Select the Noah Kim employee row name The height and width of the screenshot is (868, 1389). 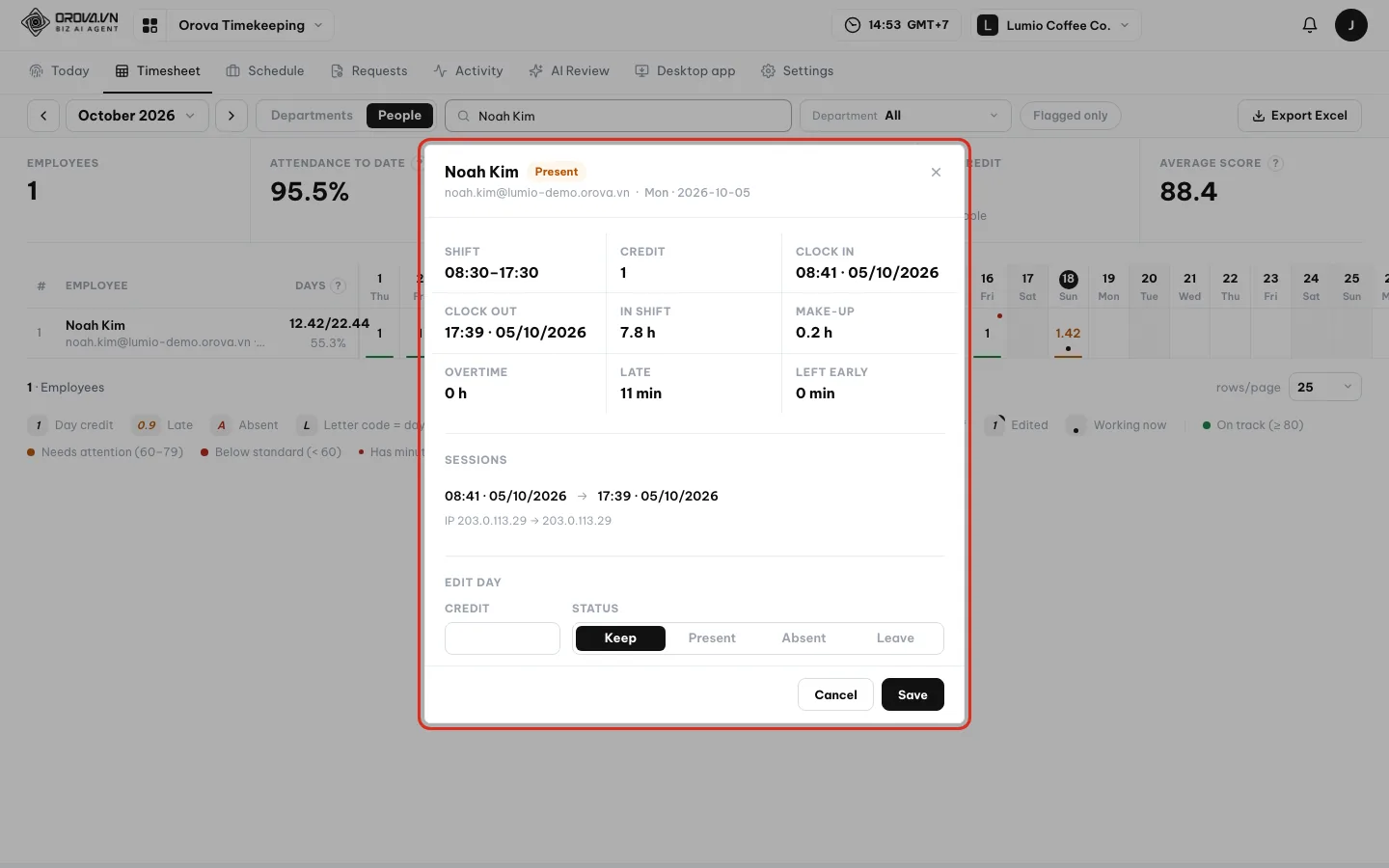point(95,326)
